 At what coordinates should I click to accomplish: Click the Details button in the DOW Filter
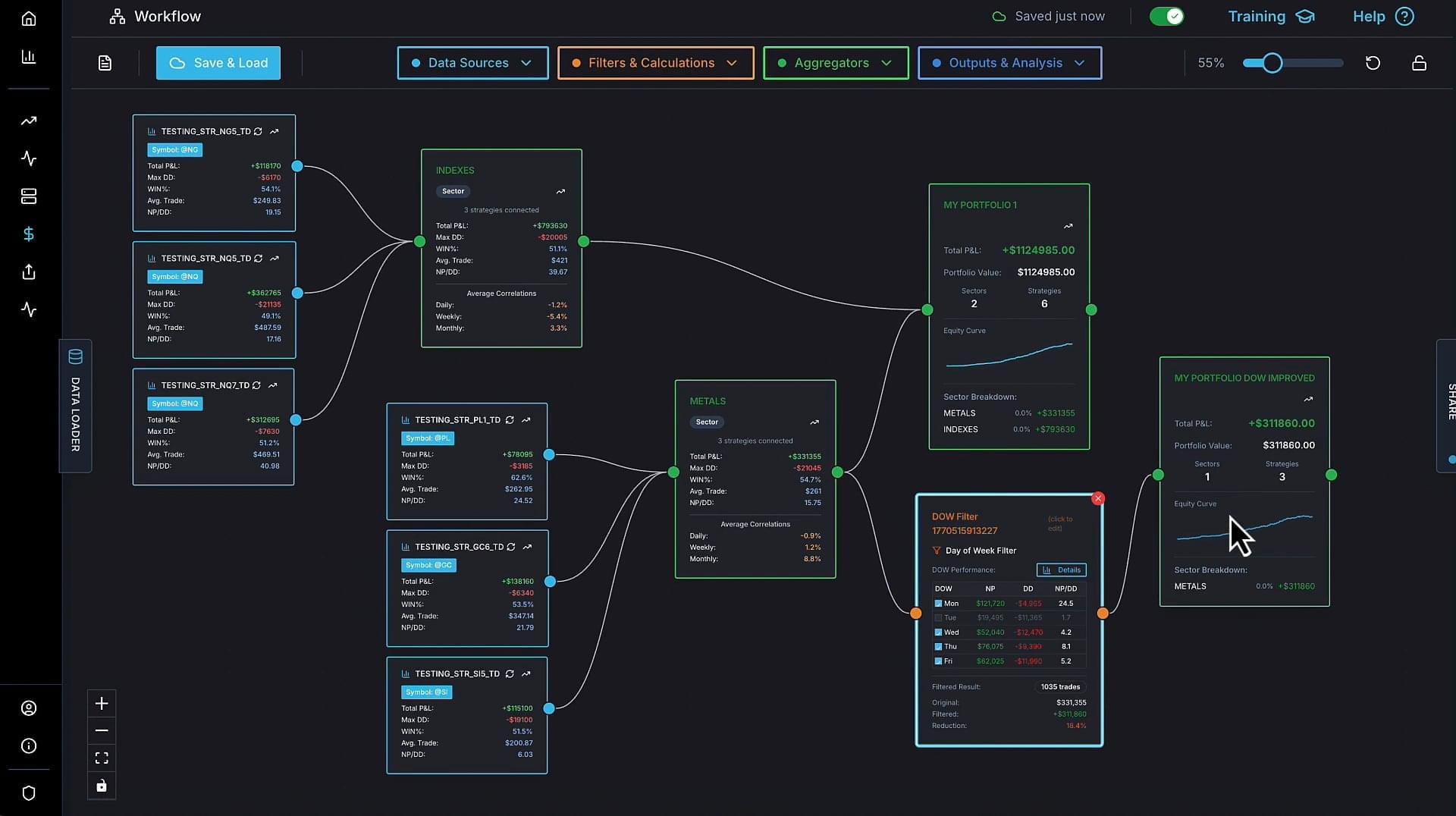[x=1062, y=570]
